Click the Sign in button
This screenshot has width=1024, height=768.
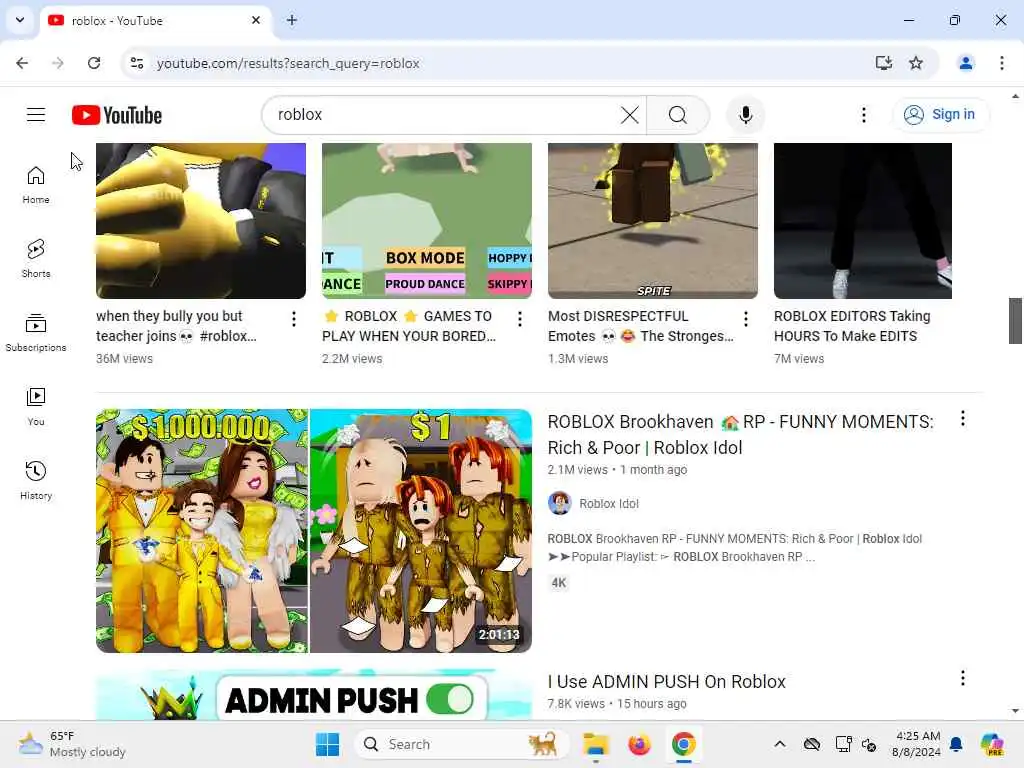tap(940, 115)
